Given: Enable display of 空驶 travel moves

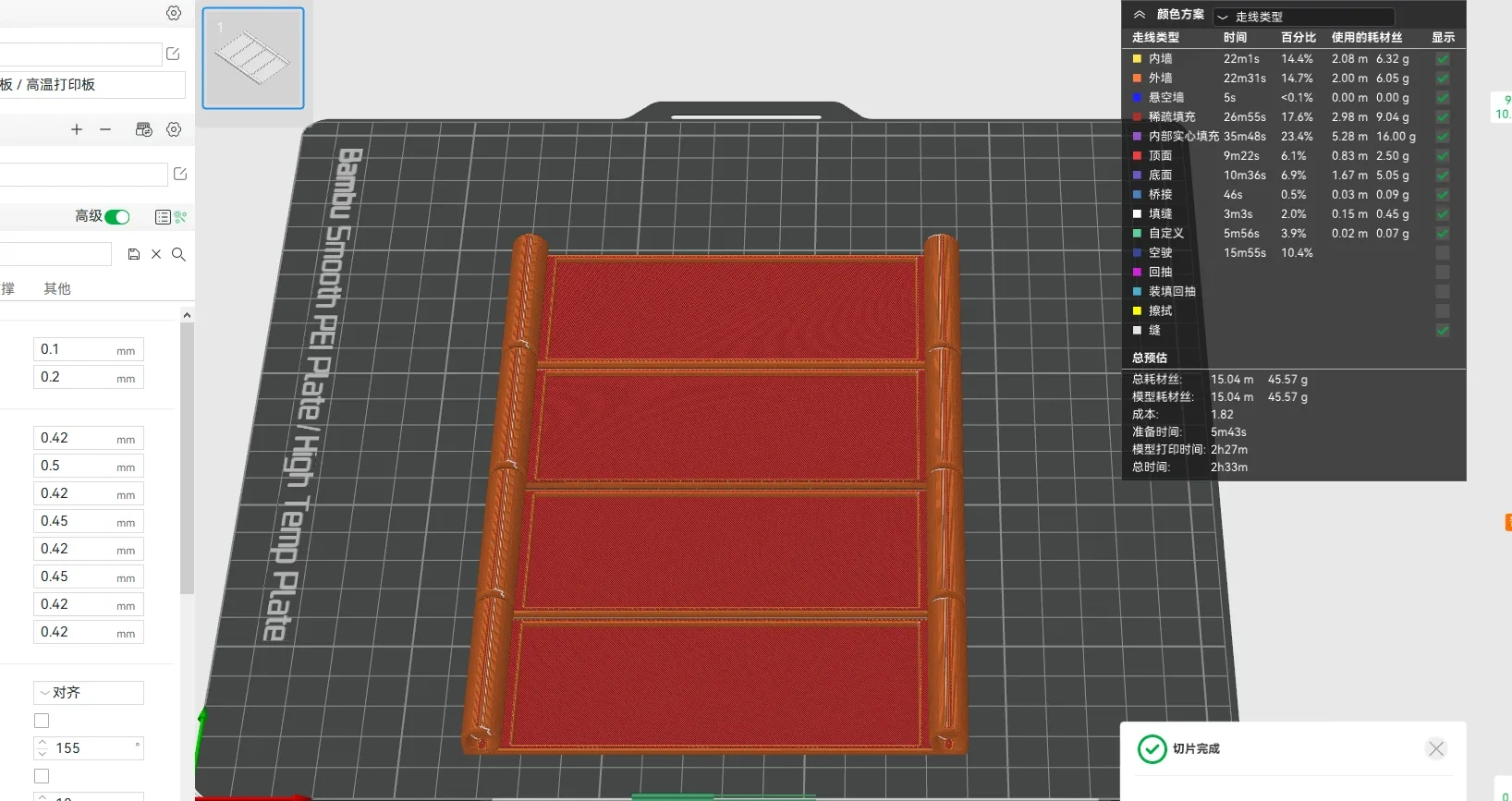Looking at the screenshot, I should click(x=1443, y=253).
